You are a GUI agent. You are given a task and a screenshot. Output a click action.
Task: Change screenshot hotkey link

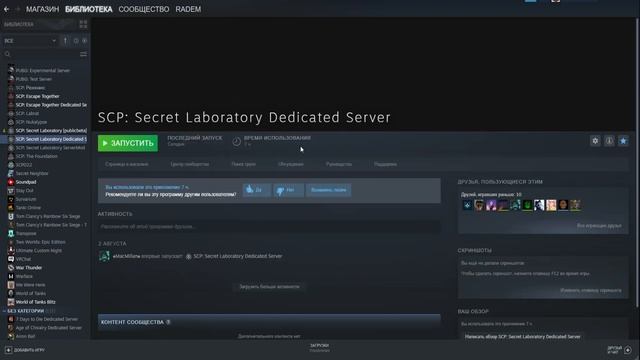591,291
